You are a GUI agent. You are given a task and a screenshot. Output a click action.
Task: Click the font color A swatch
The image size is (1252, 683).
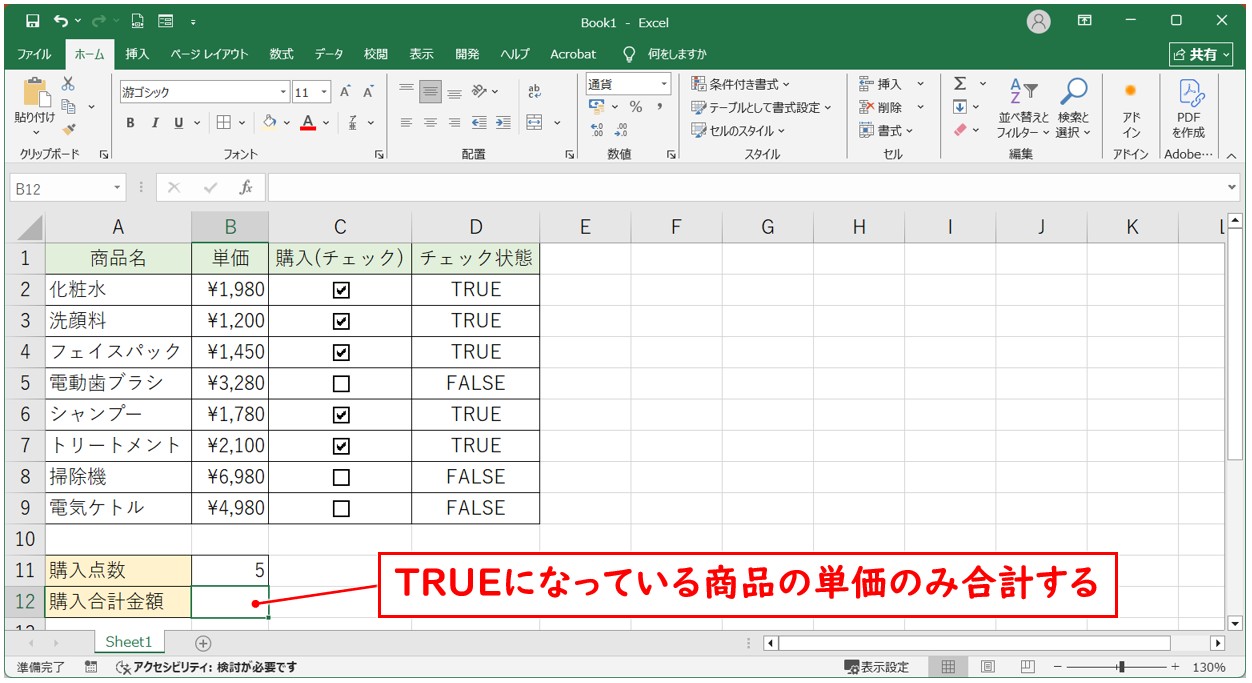[x=308, y=123]
